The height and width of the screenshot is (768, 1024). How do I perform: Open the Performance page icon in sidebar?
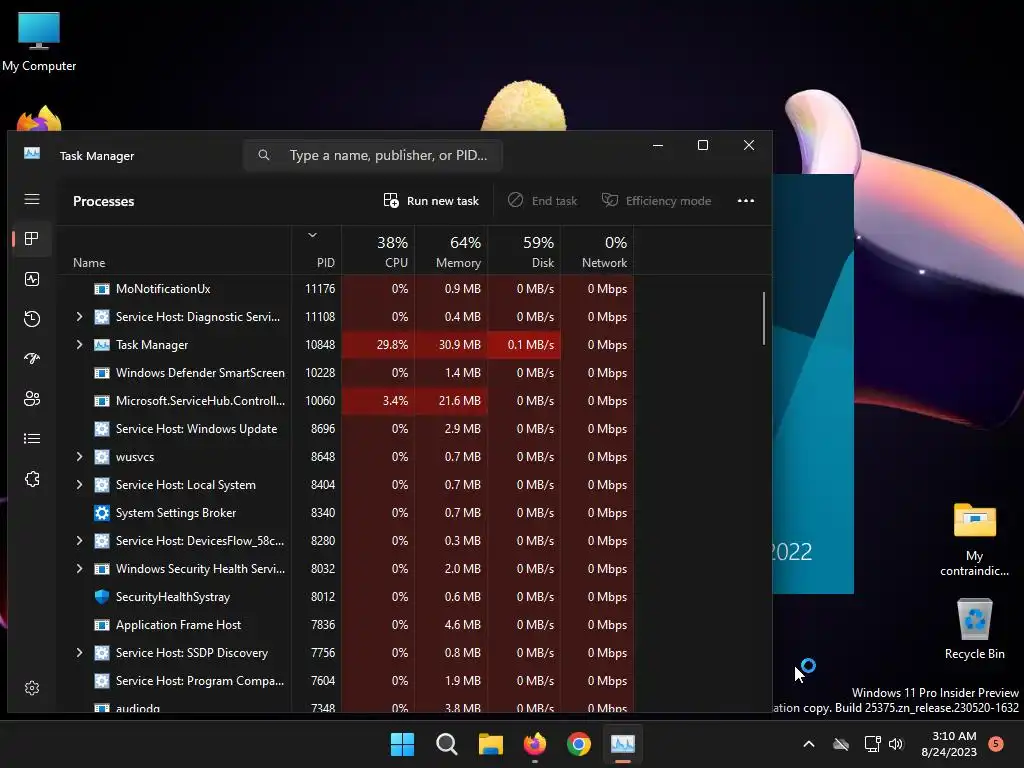click(32, 279)
